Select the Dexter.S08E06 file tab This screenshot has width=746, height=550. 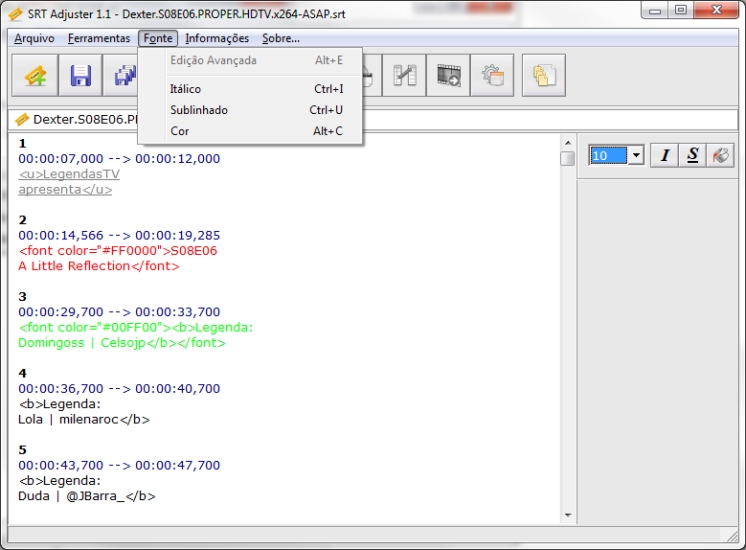click(x=76, y=119)
